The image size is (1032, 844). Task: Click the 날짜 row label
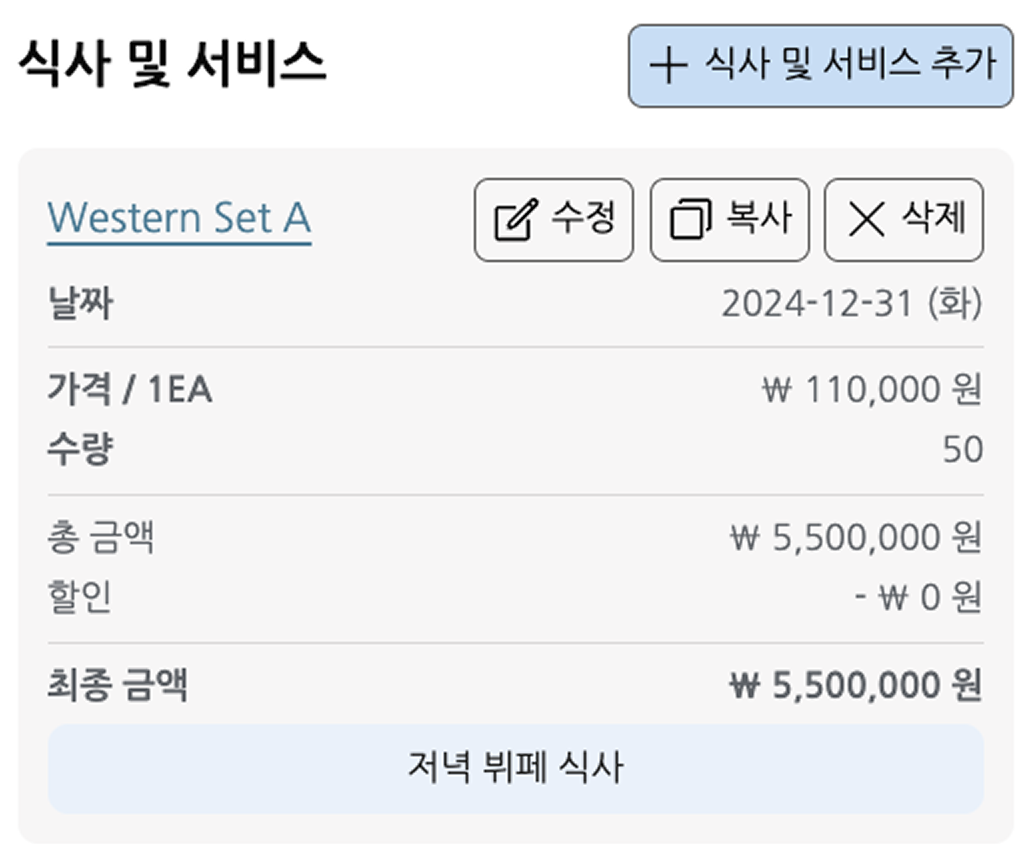80,303
